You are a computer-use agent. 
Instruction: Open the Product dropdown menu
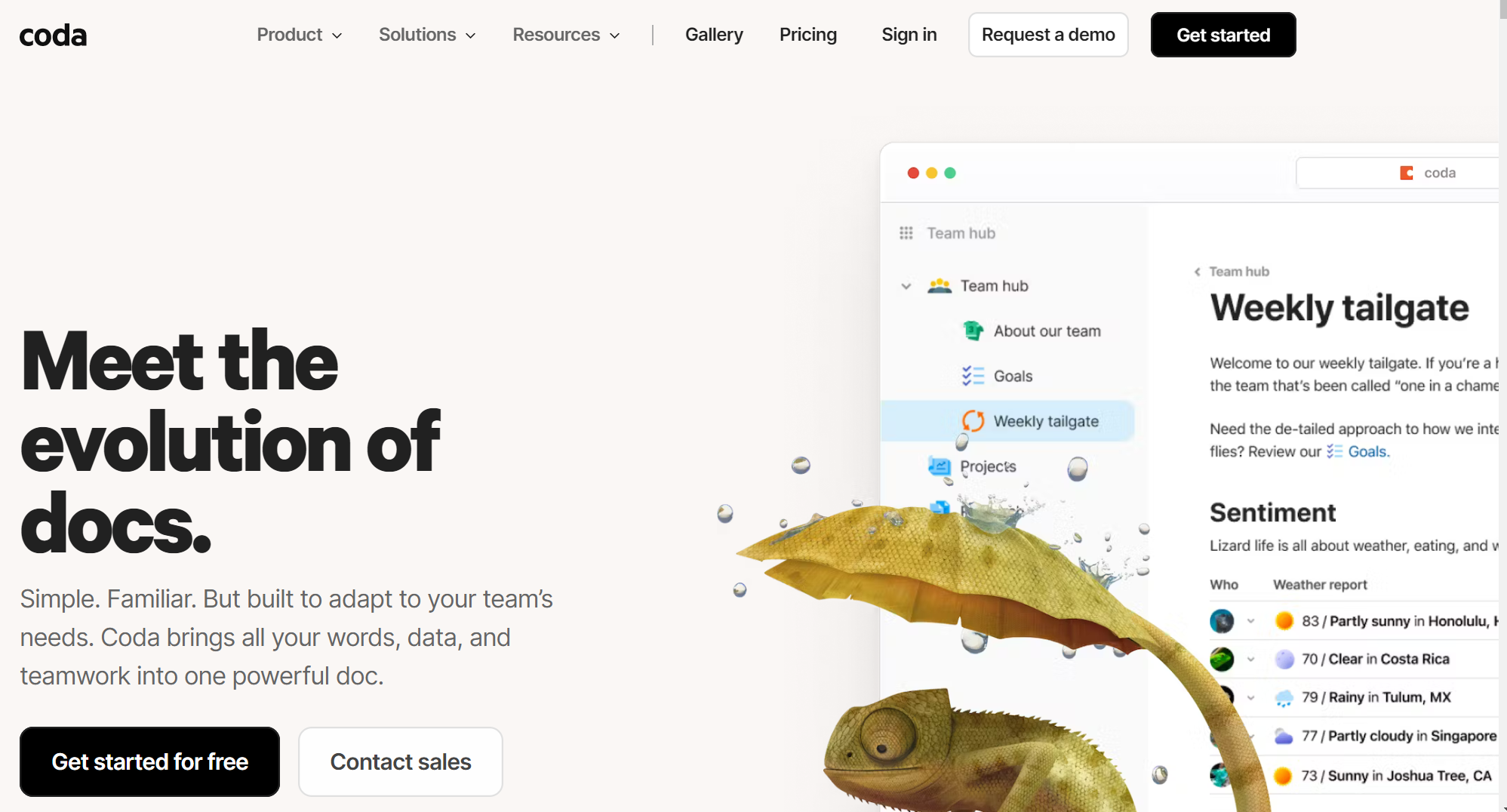300,35
